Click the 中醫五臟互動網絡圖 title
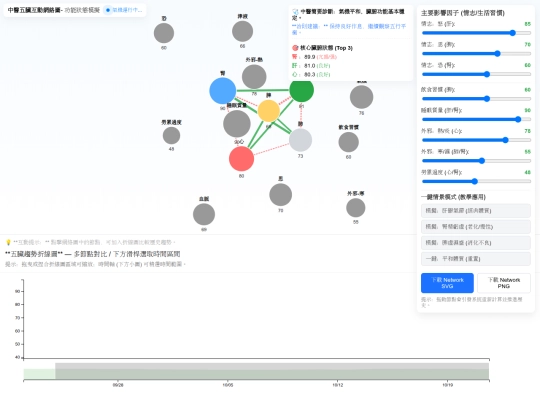 point(35,10)
